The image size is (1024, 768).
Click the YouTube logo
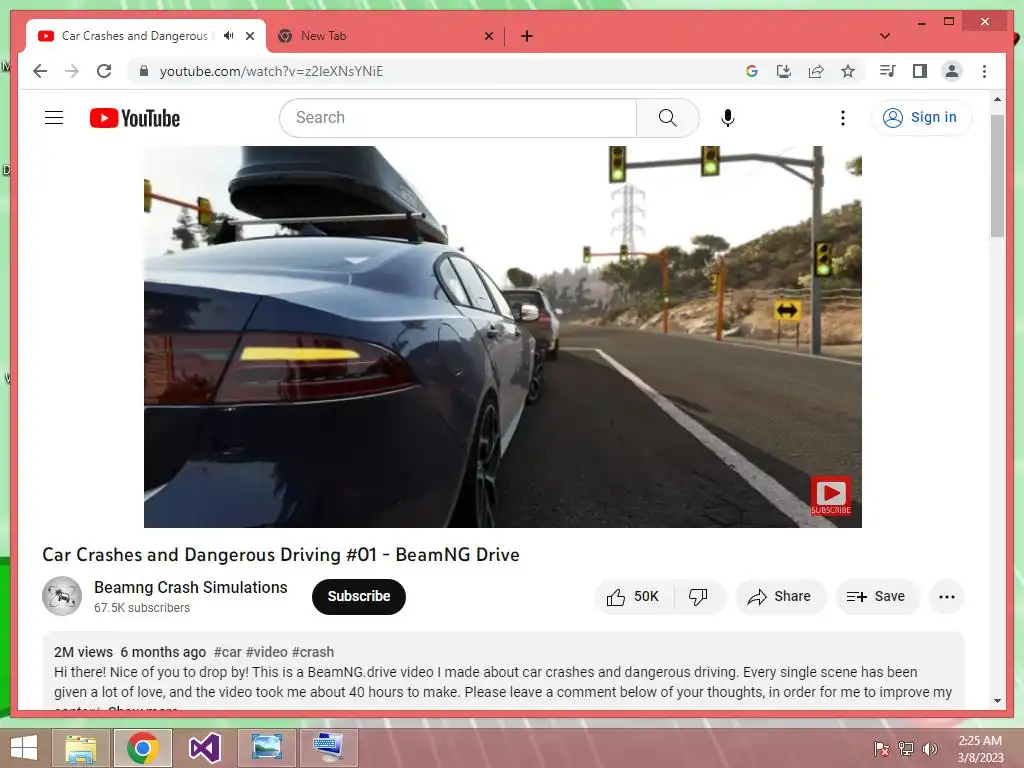pyautogui.click(x=135, y=118)
